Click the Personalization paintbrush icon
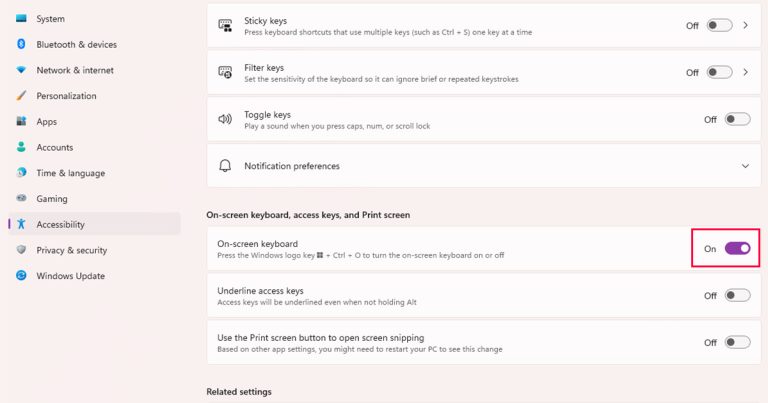This screenshot has height=403, width=768. (x=21, y=96)
